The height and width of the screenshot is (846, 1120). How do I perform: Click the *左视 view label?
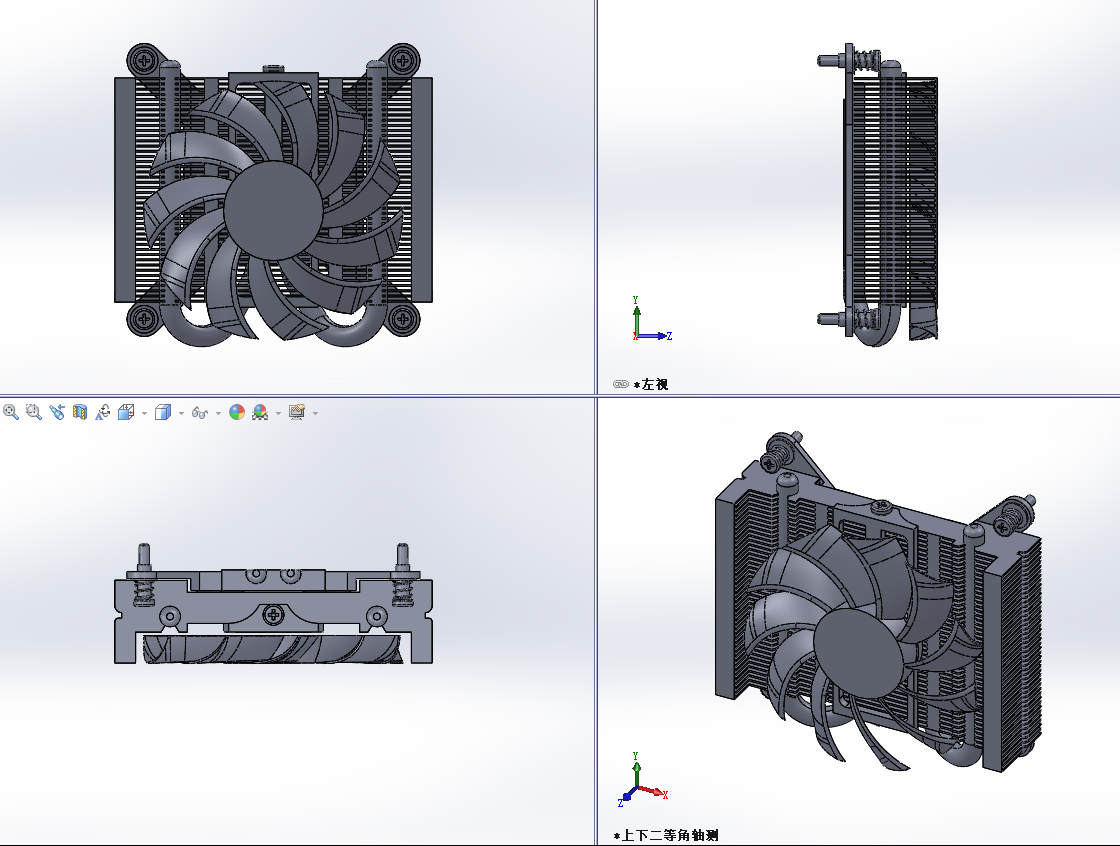(x=651, y=384)
